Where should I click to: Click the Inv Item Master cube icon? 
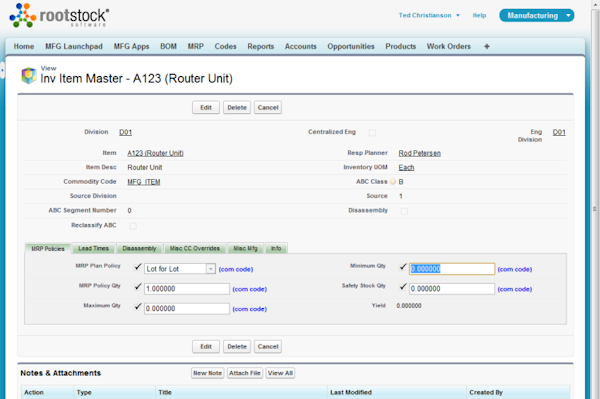(x=29, y=75)
